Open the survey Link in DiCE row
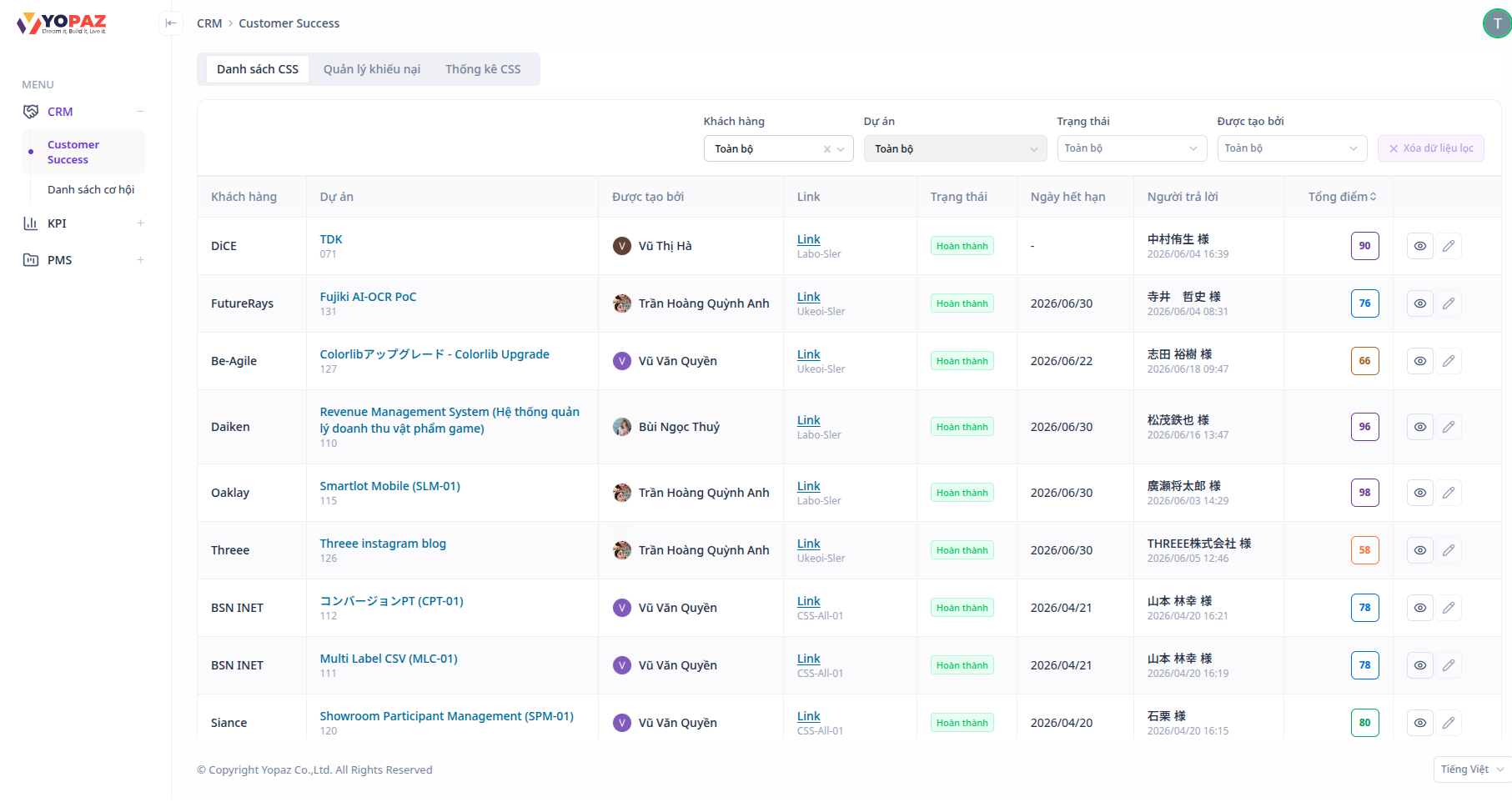 click(x=808, y=239)
